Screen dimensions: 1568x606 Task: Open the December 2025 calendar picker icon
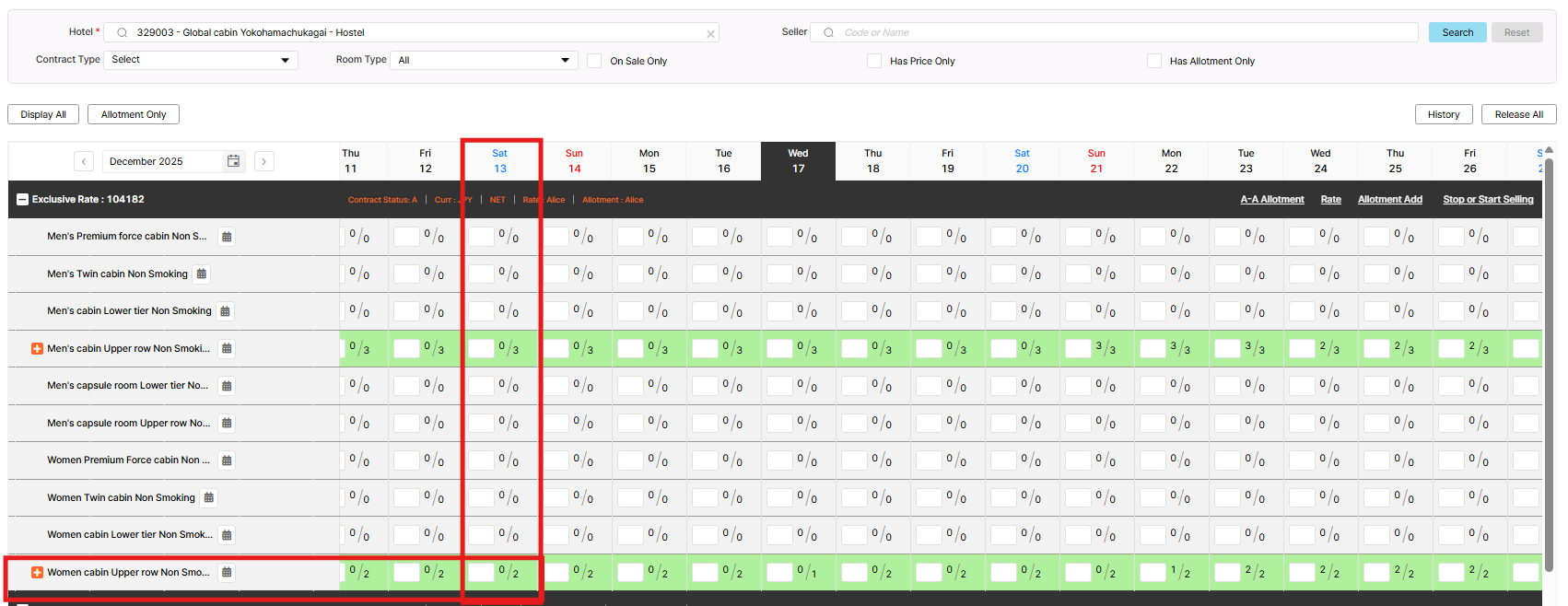click(234, 161)
